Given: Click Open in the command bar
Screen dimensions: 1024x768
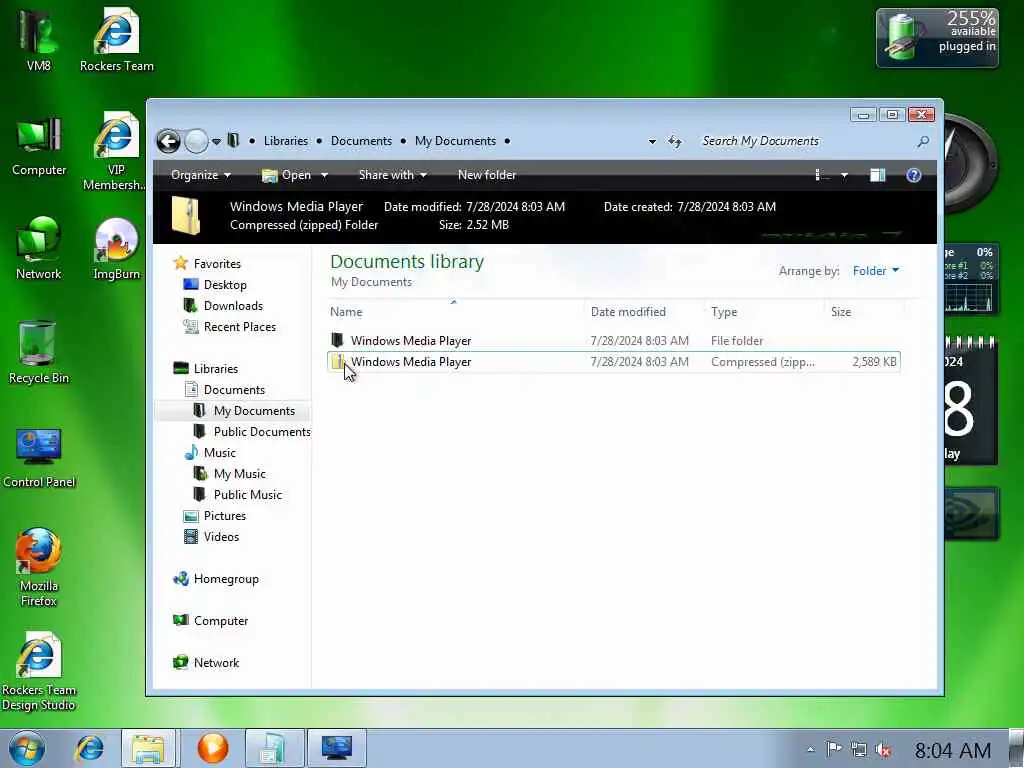Looking at the screenshot, I should 287,175.
